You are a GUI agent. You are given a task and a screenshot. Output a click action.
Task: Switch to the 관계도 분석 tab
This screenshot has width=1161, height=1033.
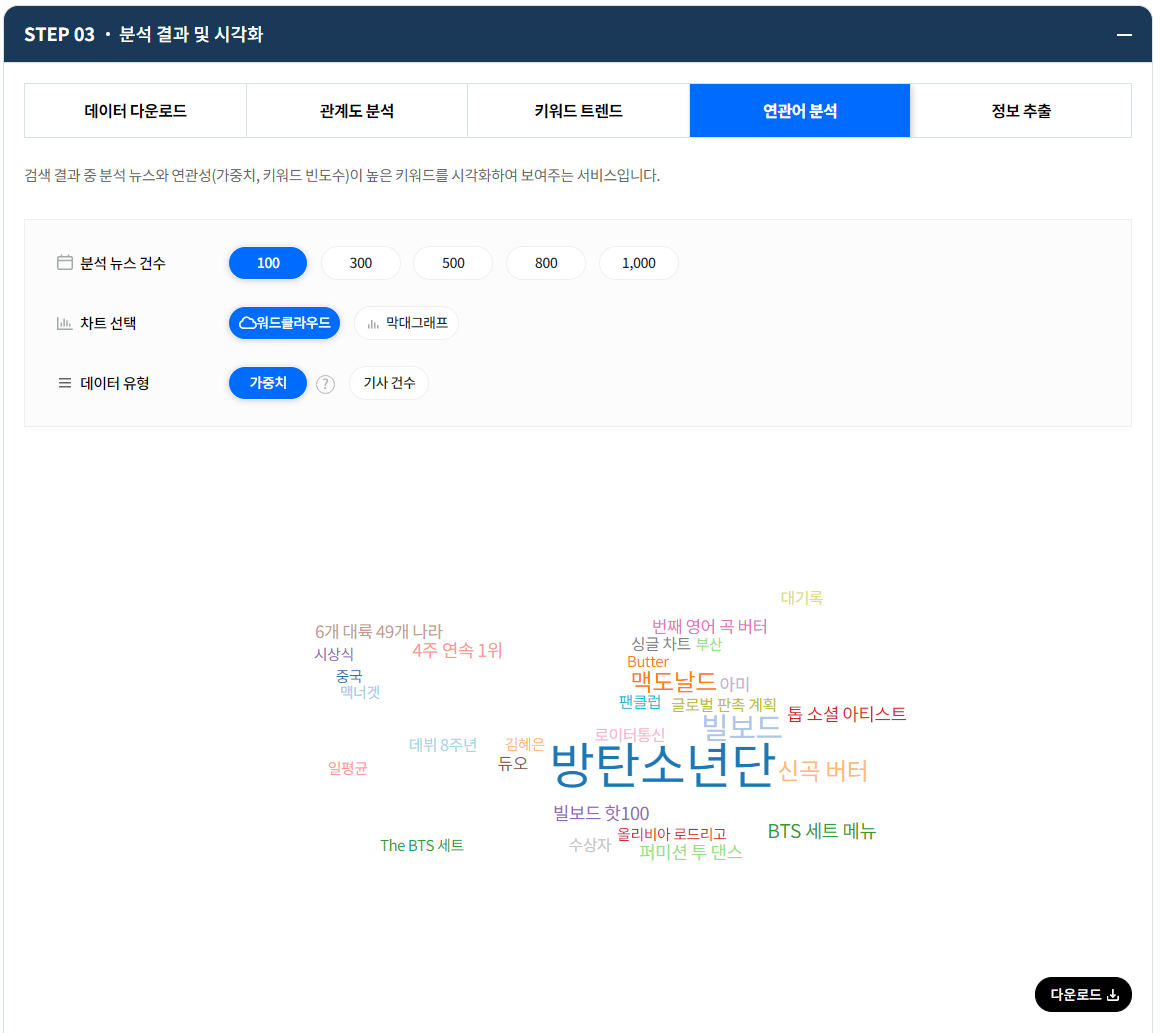(x=357, y=111)
